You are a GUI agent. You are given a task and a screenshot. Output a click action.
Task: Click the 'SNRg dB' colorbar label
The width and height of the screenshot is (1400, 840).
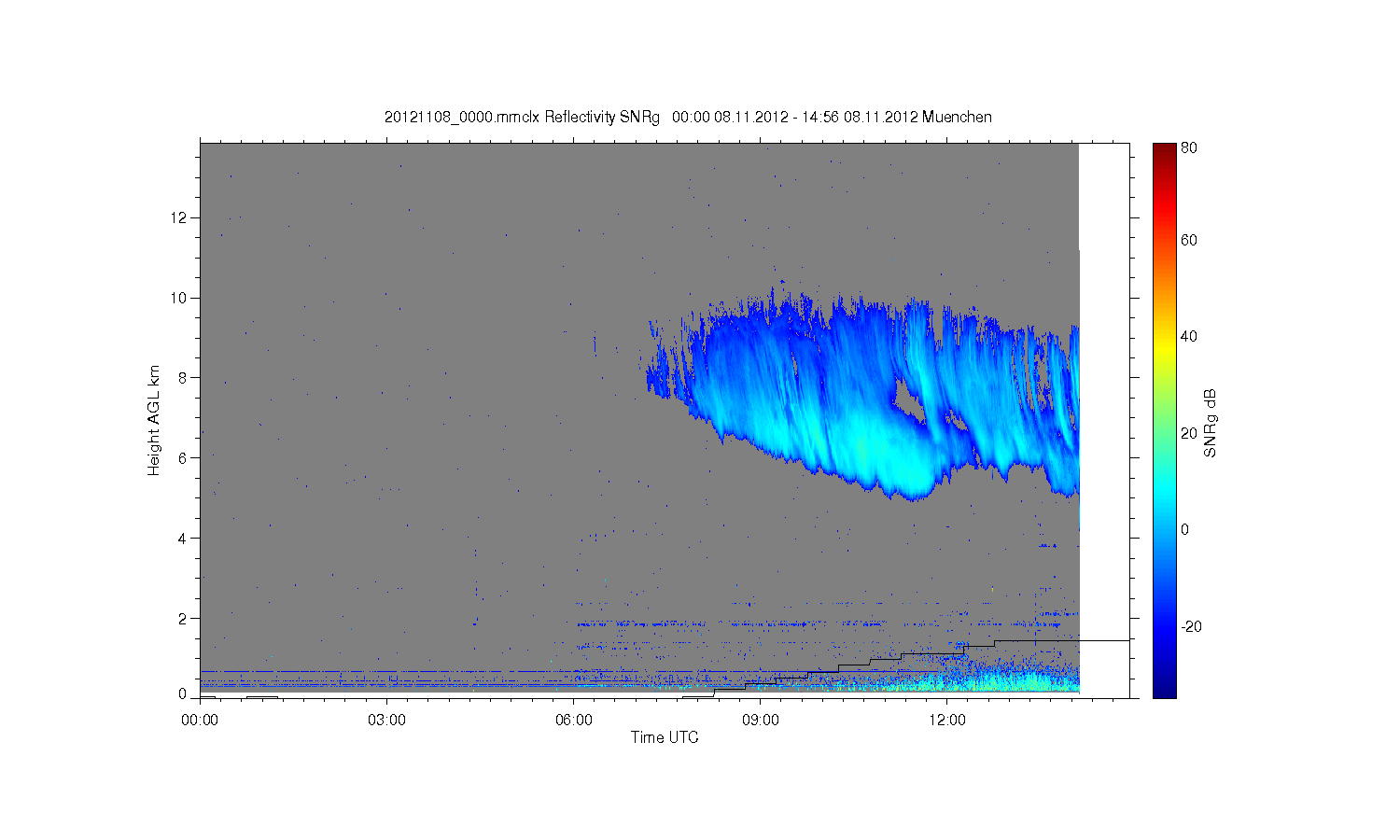1211,423
